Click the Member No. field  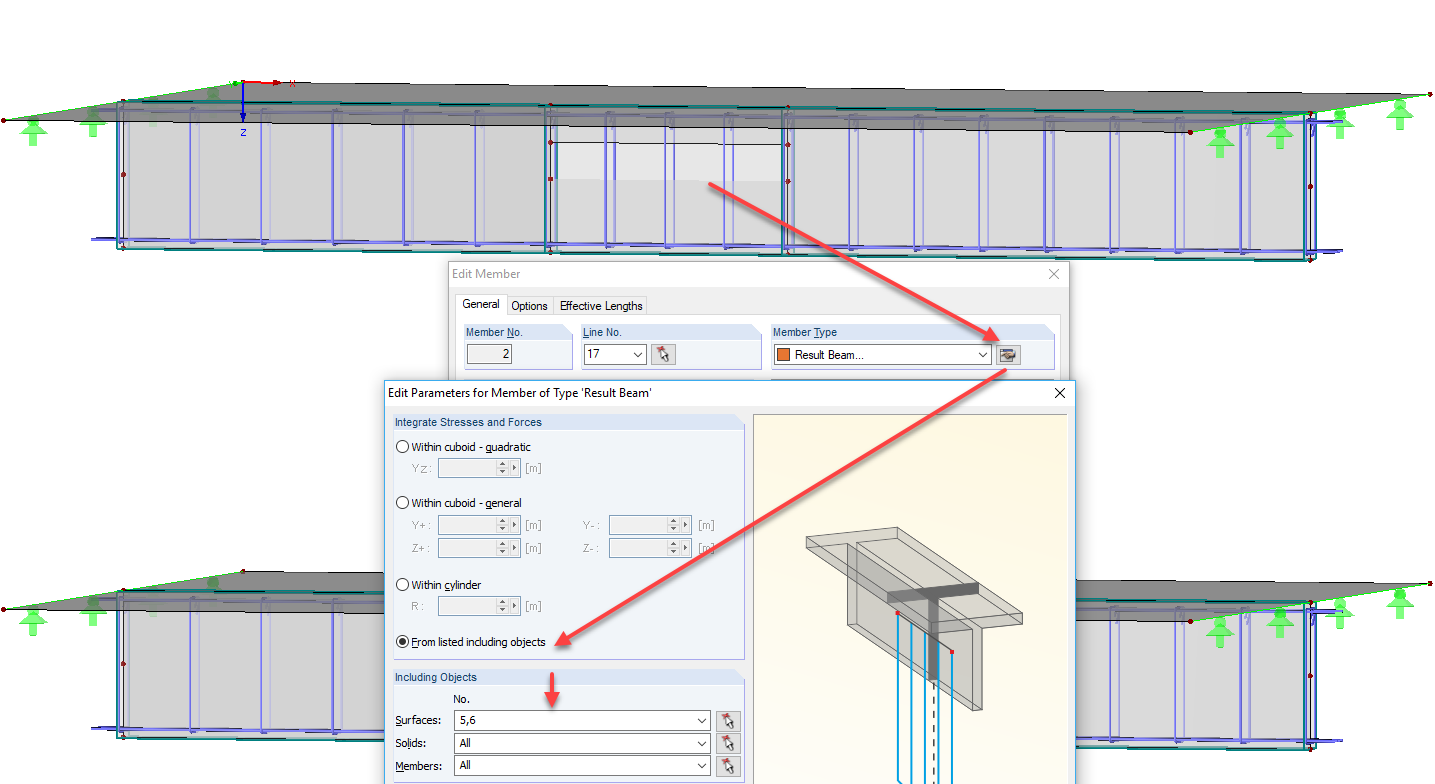click(489, 354)
